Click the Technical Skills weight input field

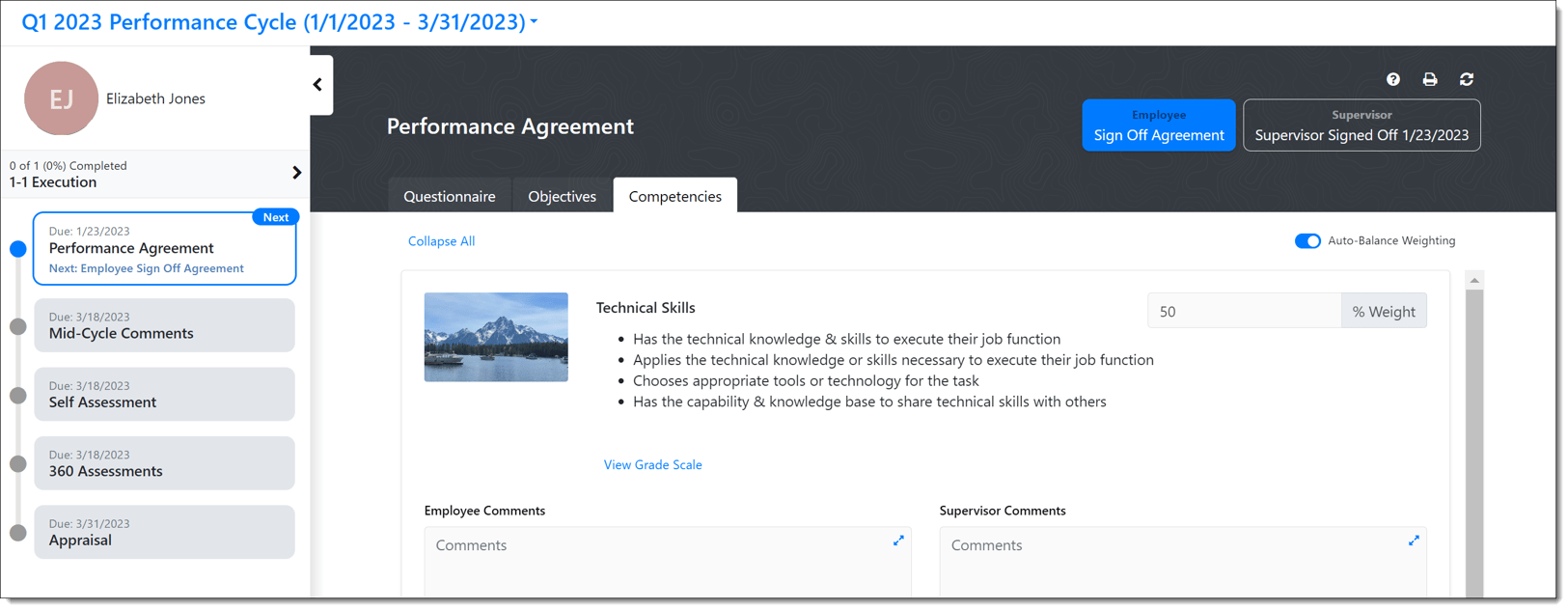[x=1243, y=310]
